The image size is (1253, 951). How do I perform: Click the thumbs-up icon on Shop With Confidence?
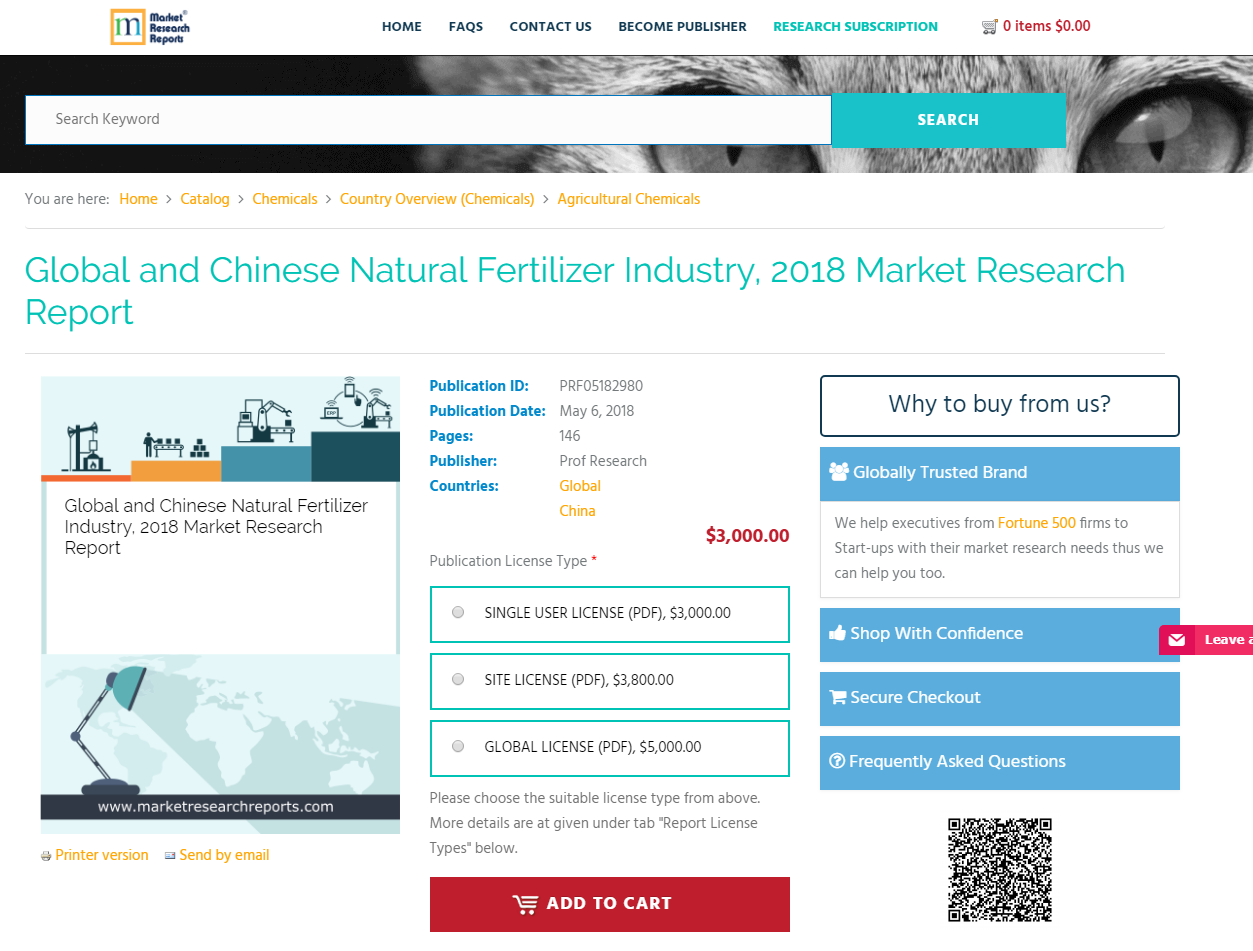pyautogui.click(x=837, y=633)
